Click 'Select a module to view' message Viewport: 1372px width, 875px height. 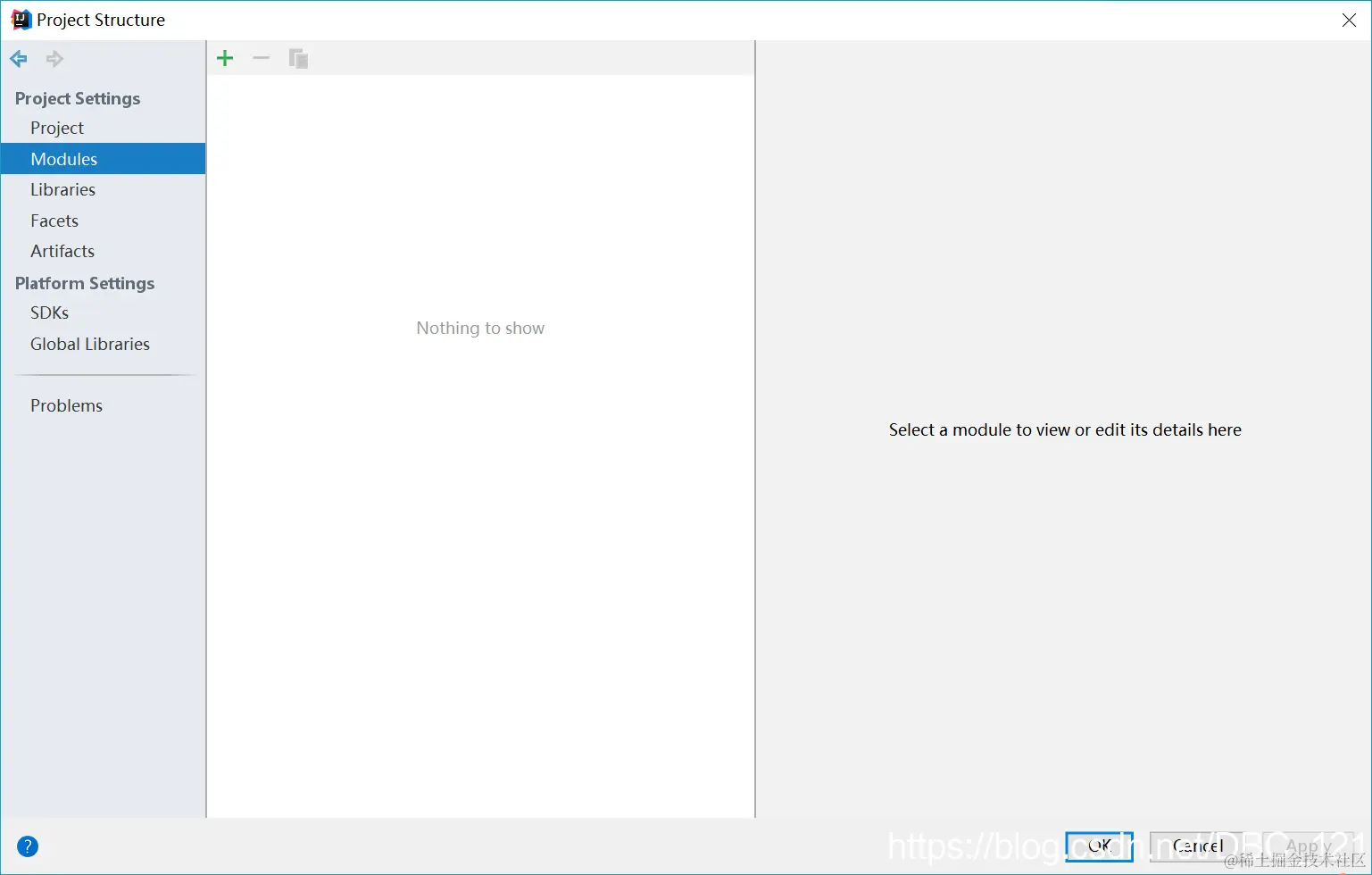click(1065, 429)
